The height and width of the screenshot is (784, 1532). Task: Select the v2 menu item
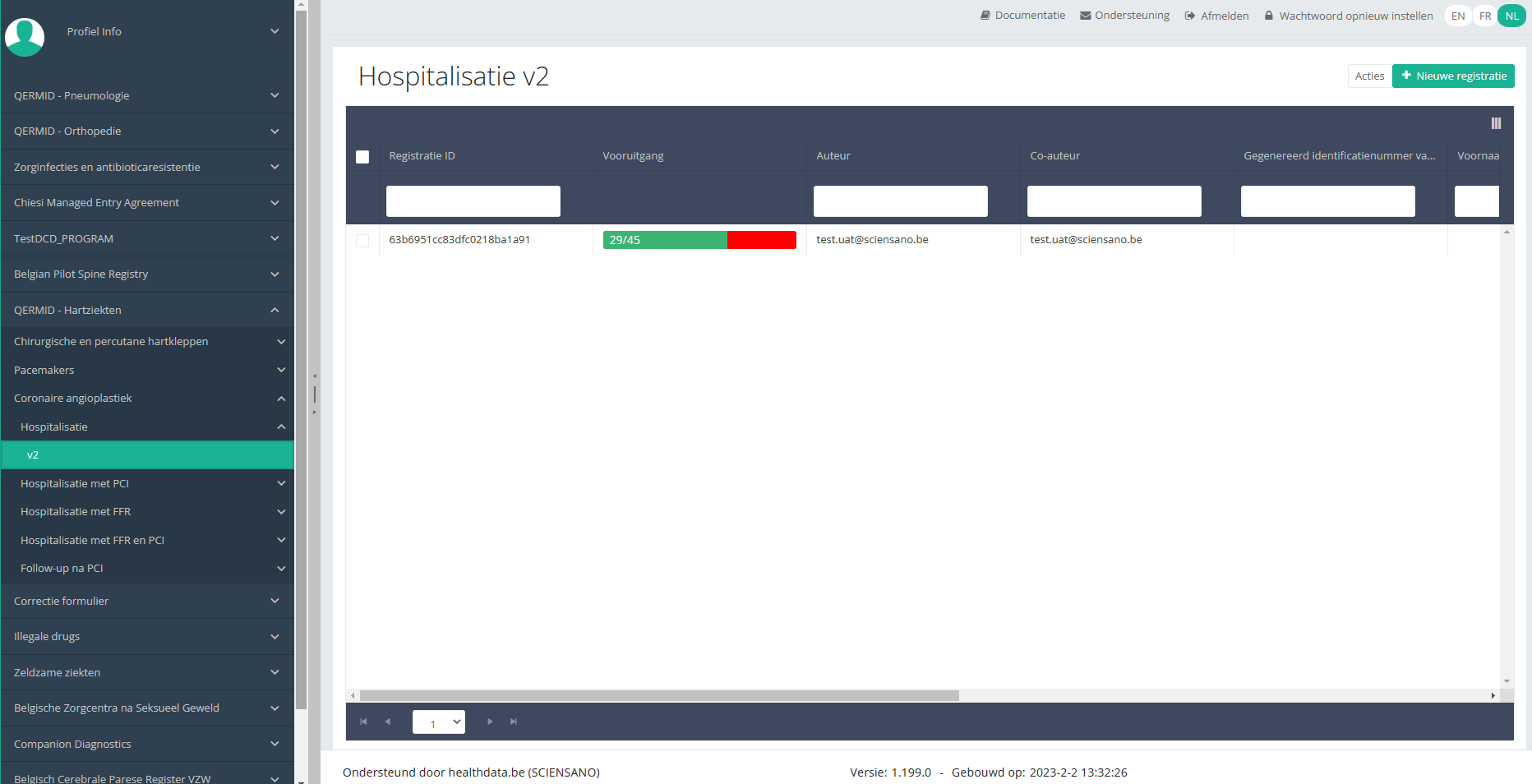point(146,455)
